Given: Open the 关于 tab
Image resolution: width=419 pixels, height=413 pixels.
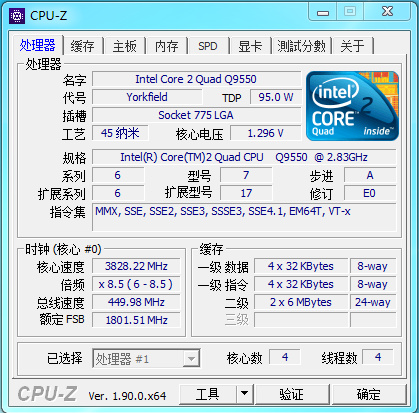Looking at the screenshot, I should pos(352,46).
